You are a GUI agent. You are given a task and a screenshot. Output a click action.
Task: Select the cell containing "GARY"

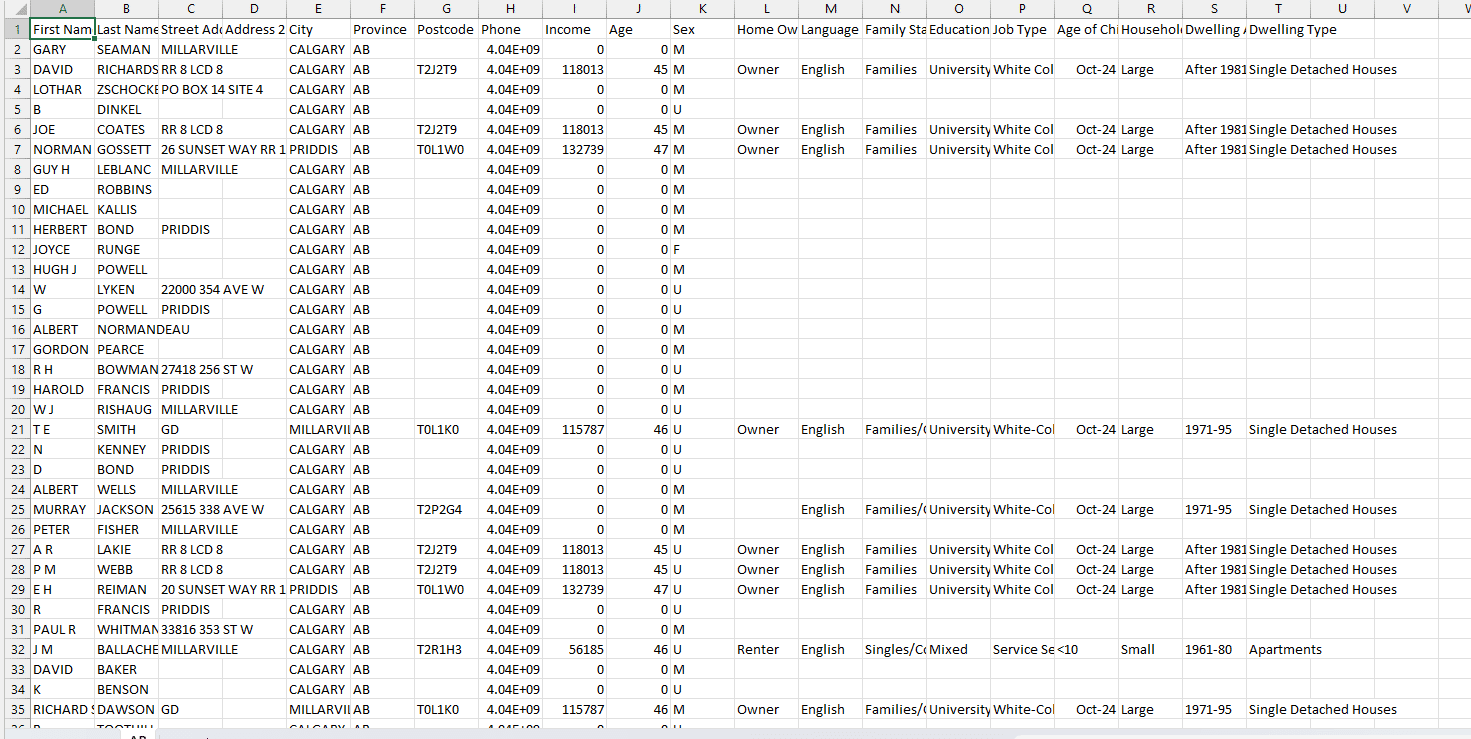pyautogui.click(x=63, y=49)
